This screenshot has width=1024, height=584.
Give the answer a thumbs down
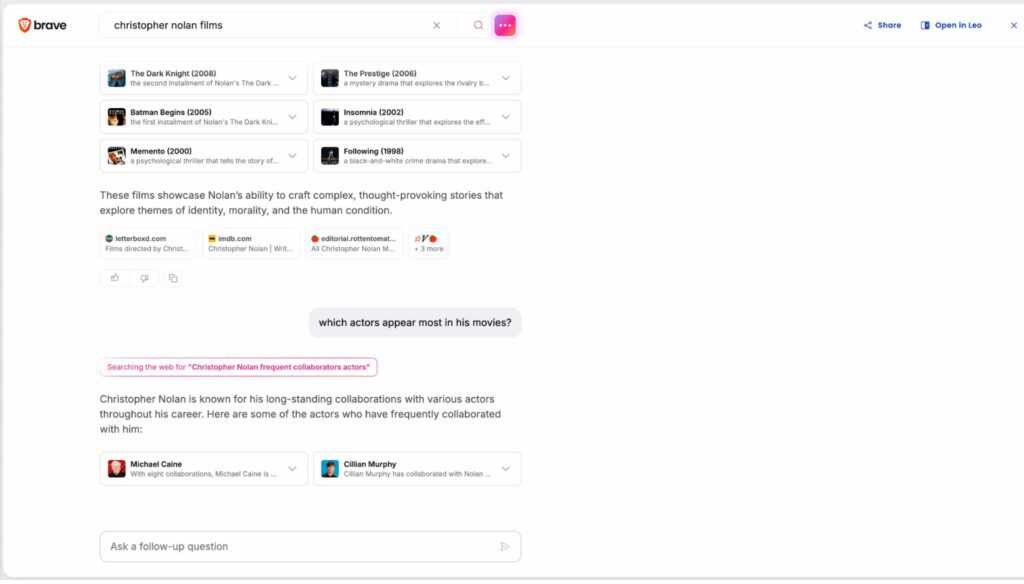click(x=144, y=278)
